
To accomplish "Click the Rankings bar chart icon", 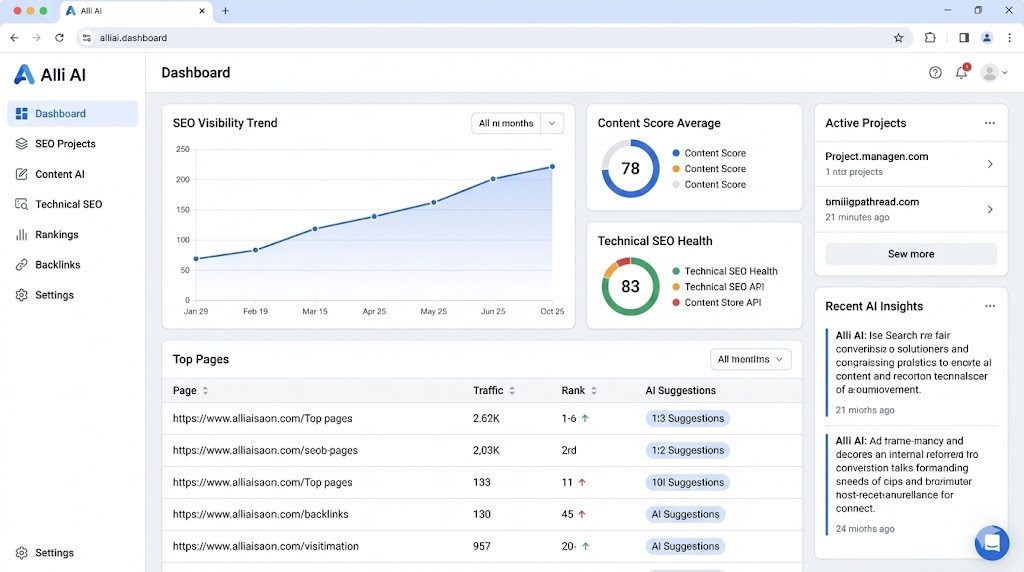I will click(x=22, y=235).
